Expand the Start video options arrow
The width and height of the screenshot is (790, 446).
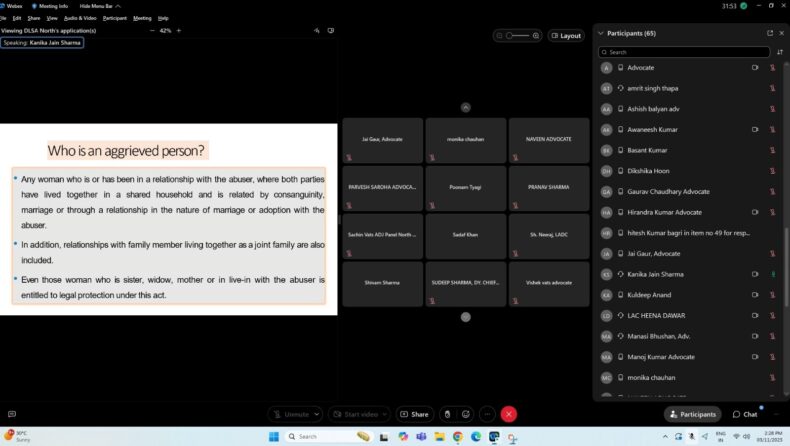[x=385, y=414]
